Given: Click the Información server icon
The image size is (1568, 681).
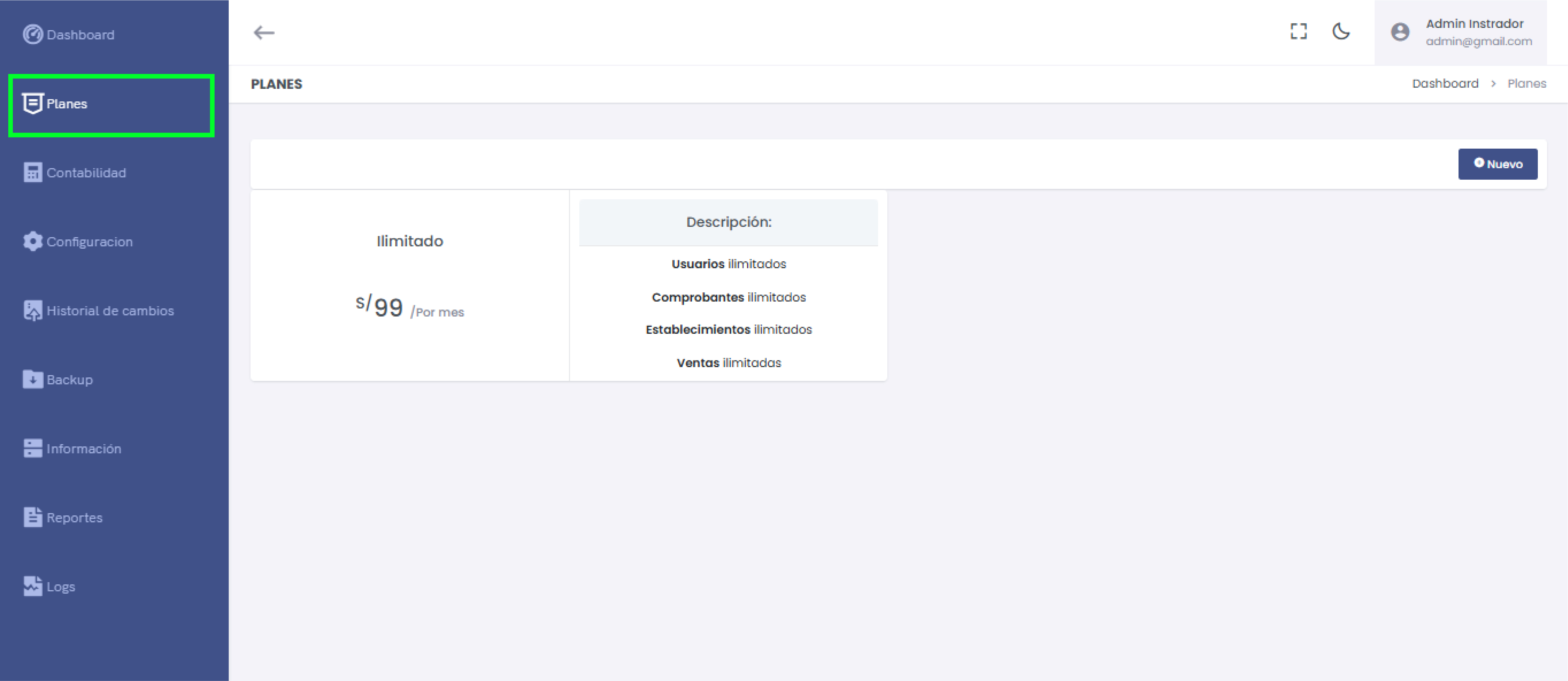Looking at the screenshot, I should click(32, 448).
